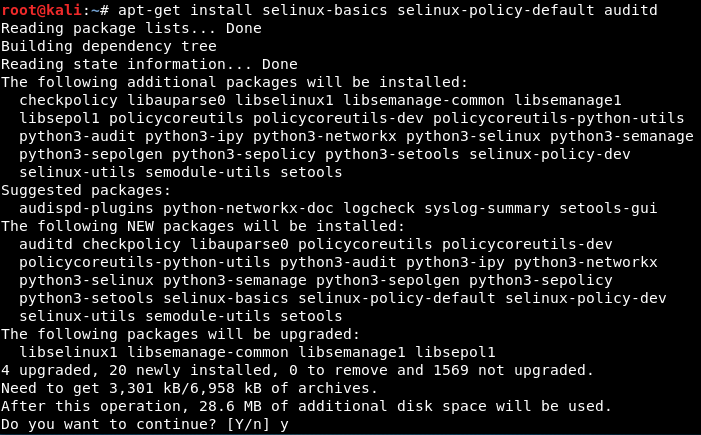
Task: Click selinux-policy-dev in the NEW packages list
Action: coord(586,298)
